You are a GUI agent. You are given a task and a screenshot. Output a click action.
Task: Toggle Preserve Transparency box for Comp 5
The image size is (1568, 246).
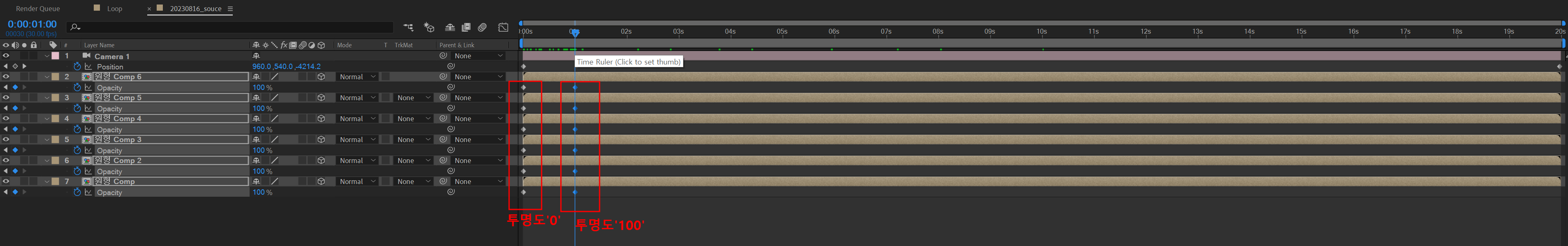pyautogui.click(x=386, y=98)
